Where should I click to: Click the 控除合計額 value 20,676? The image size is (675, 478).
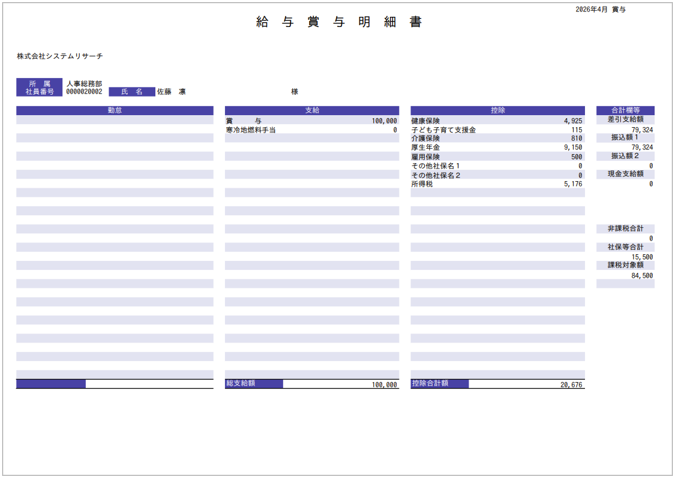click(571, 384)
